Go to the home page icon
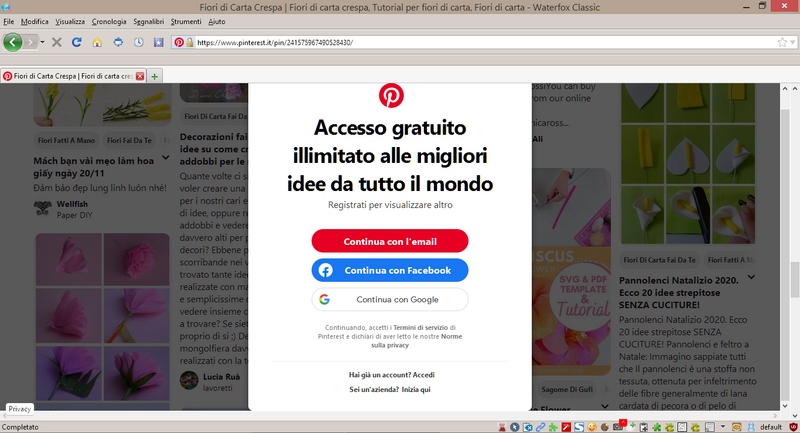 97,42
